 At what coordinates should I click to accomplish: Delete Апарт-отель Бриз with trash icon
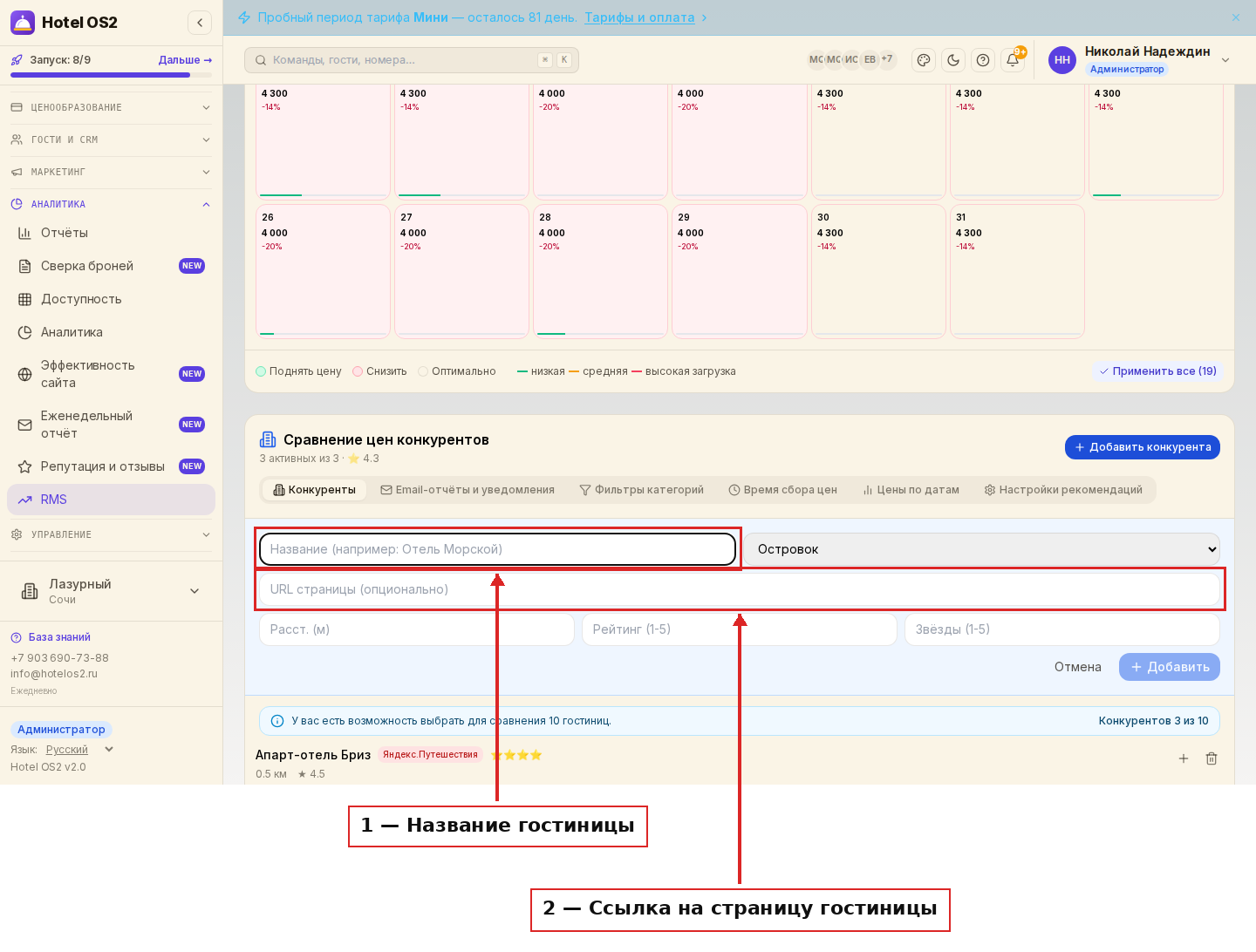point(1212,758)
